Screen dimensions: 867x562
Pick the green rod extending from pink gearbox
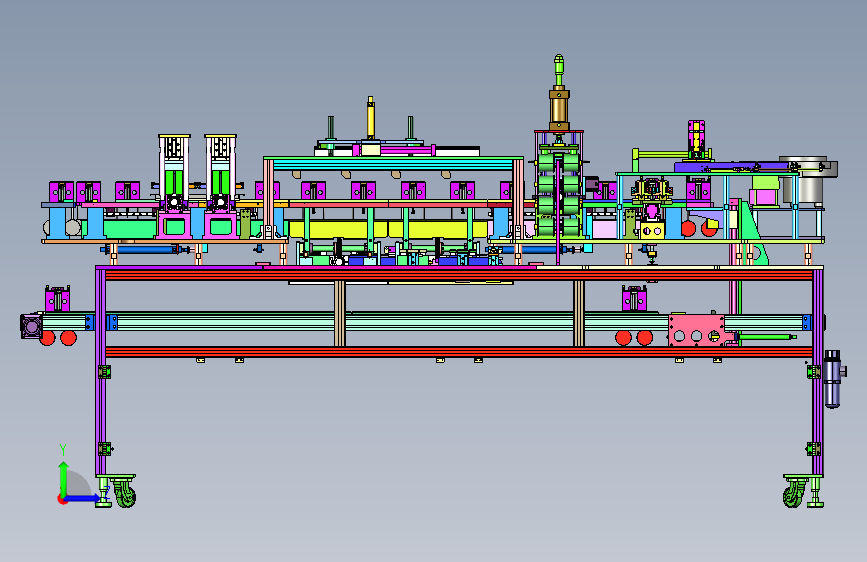pos(767,336)
